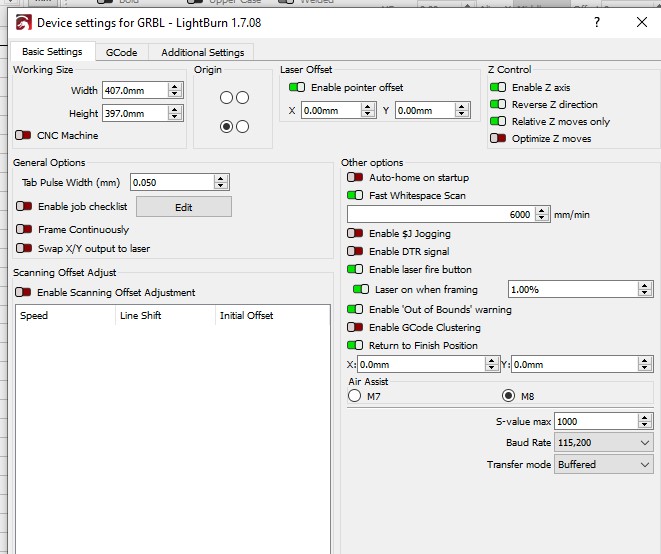Toggle the CNC Machine switch
Screen dimensions: 661x554
pyautogui.click(x=23, y=135)
